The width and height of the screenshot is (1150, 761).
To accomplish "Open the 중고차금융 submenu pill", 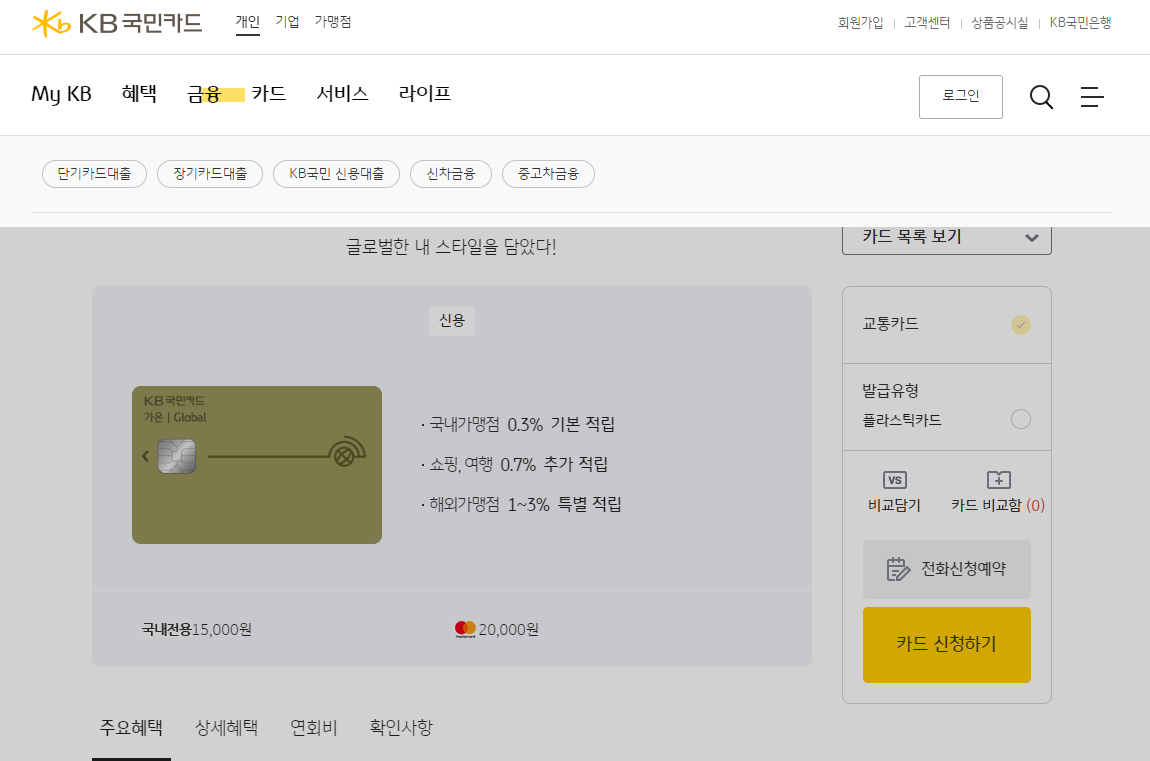I will pos(549,174).
